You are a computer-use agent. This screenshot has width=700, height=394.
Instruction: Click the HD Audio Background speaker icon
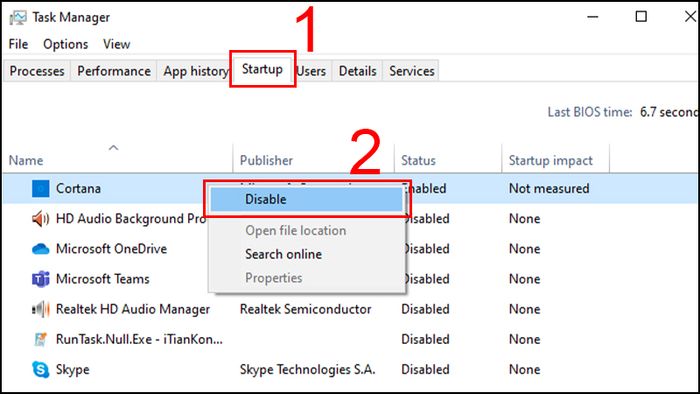tap(41, 219)
